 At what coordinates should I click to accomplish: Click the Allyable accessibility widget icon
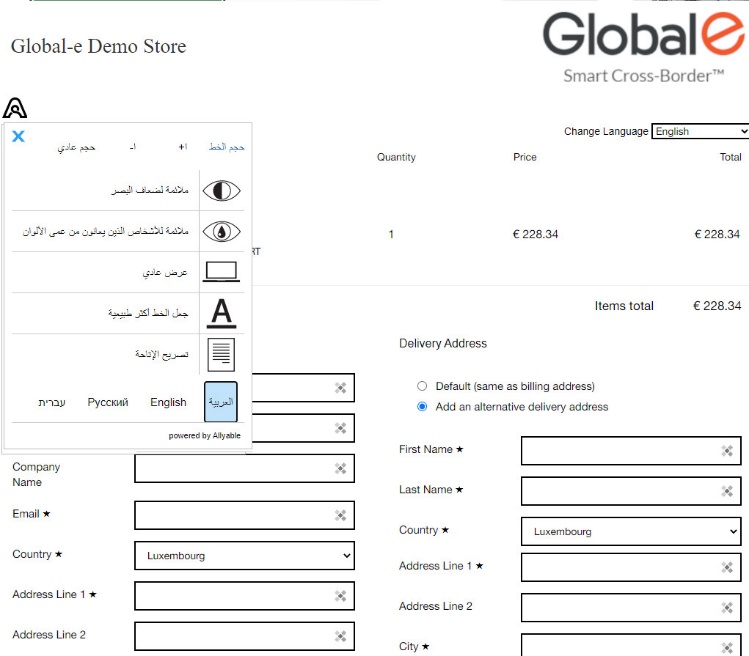click(15, 108)
